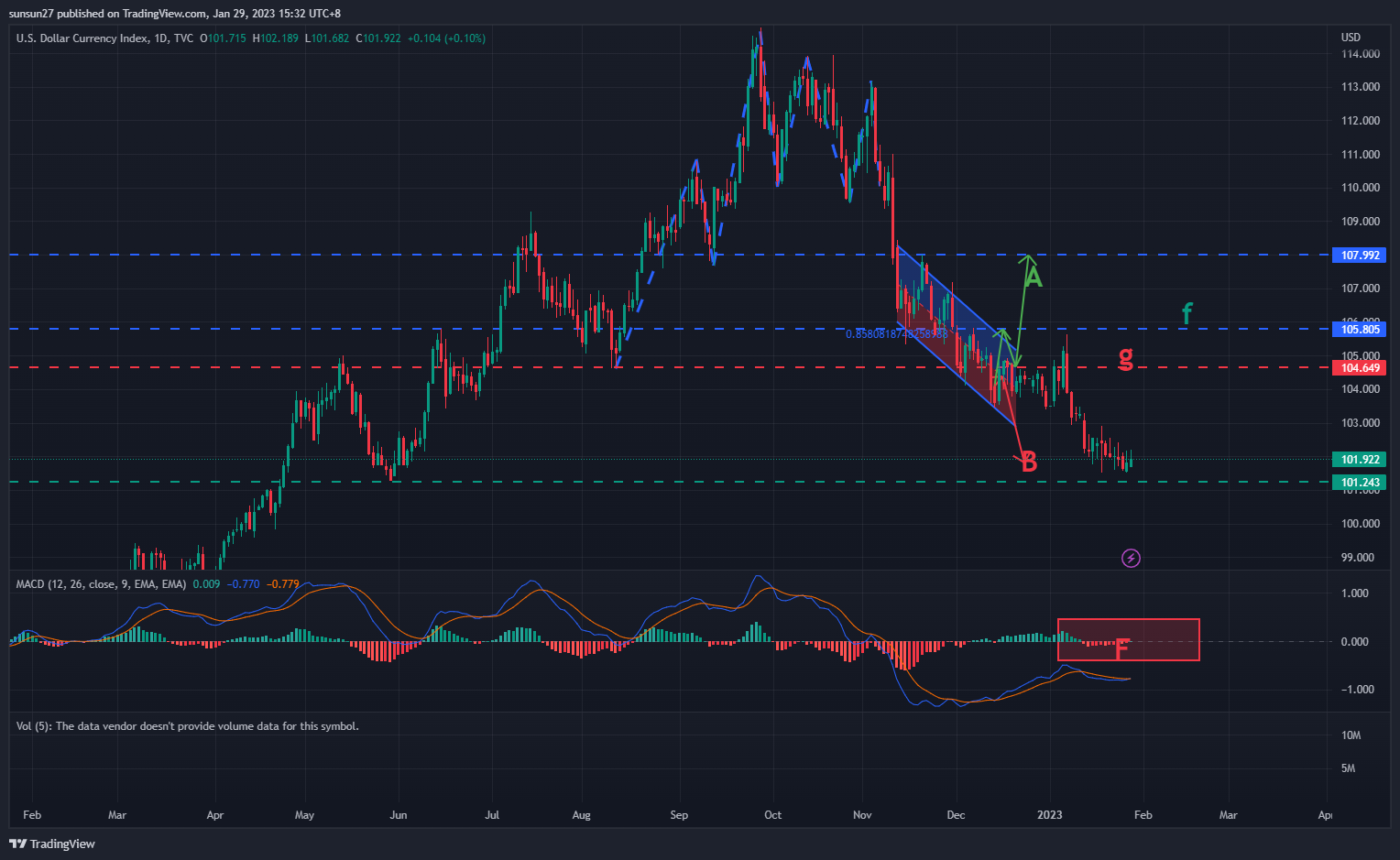Click the Nov label on time axis
The height and width of the screenshot is (860, 1400).
pyautogui.click(x=862, y=815)
